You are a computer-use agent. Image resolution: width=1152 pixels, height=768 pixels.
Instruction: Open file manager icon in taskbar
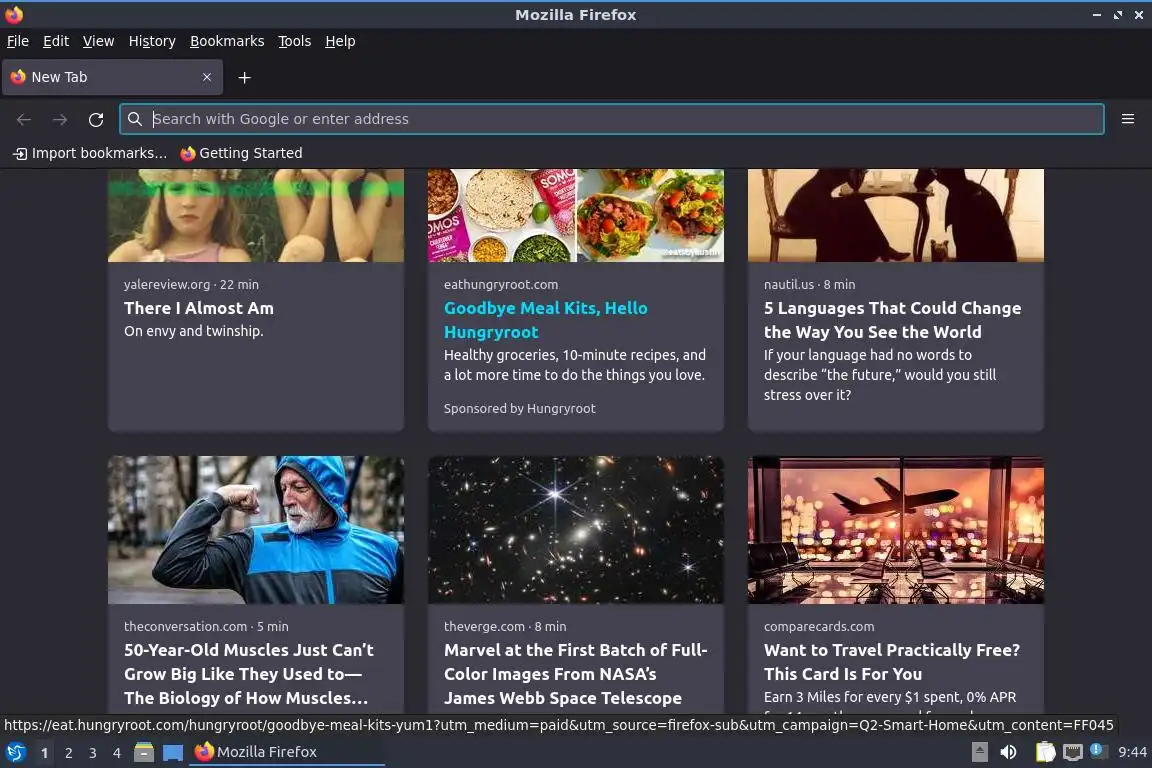(144, 753)
